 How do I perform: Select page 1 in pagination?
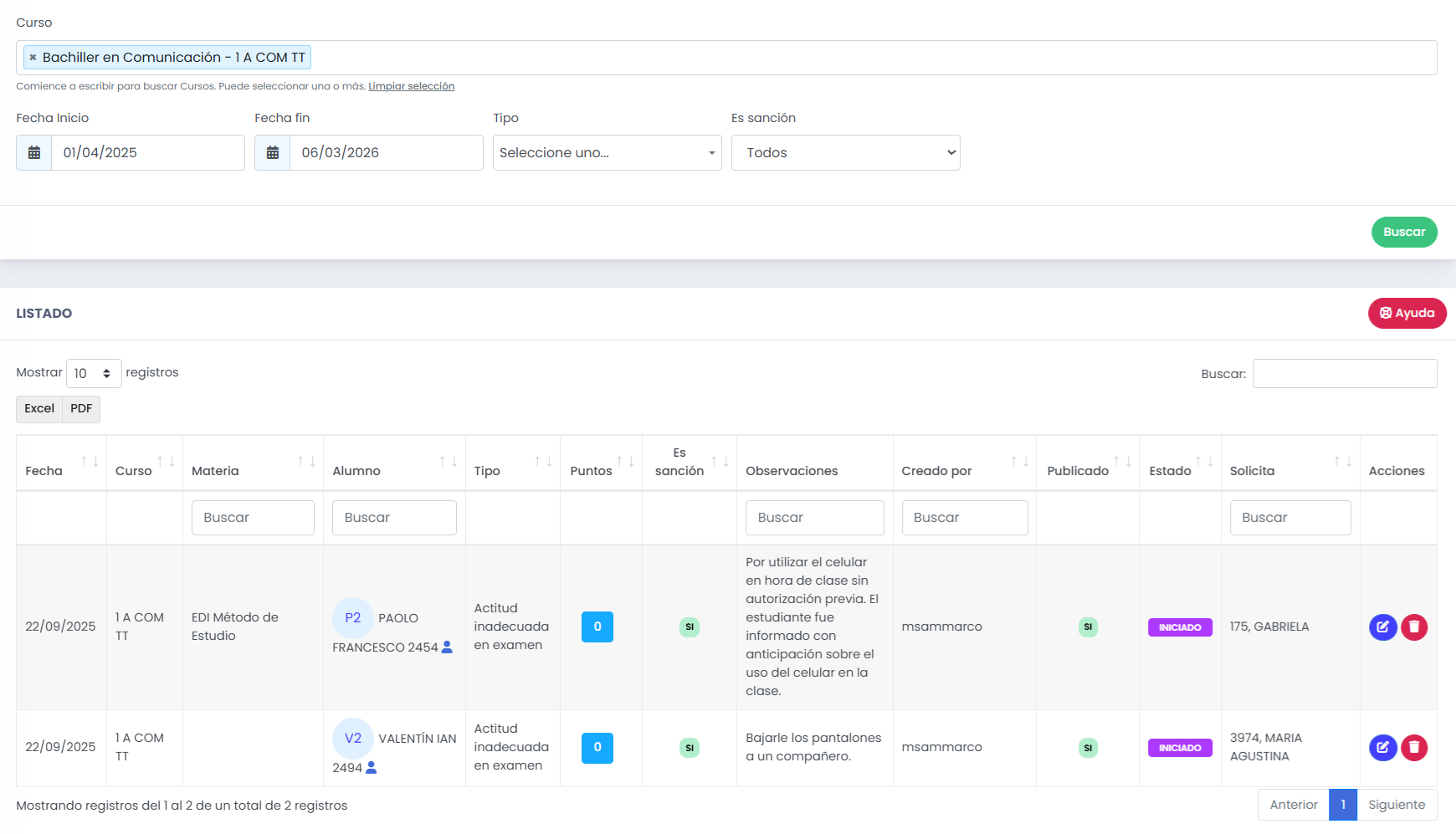pos(1343,805)
